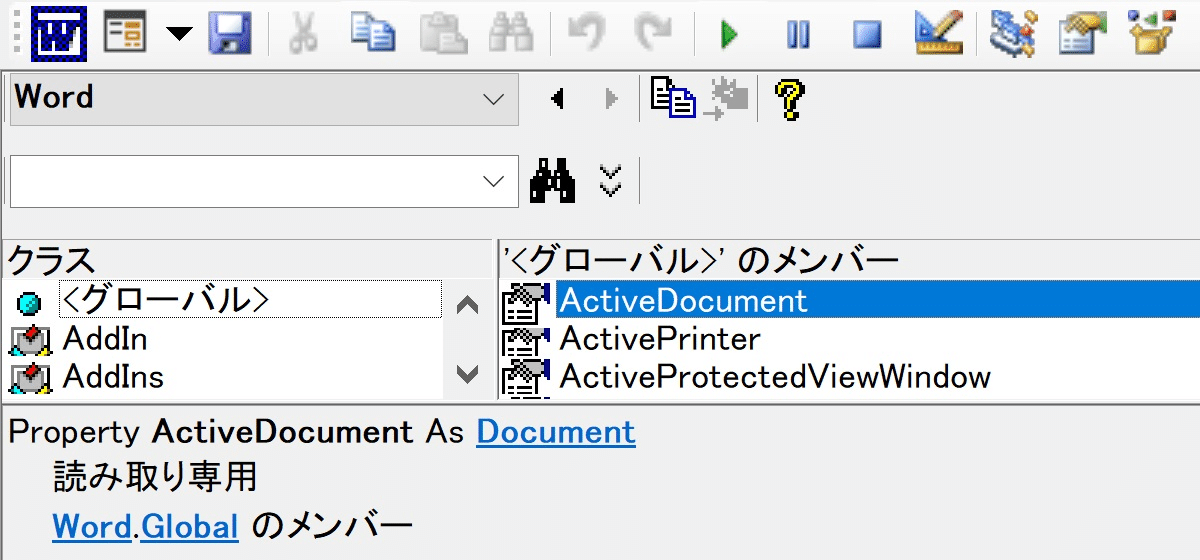Open the View Microsoft Word icon
1200x560 pixels.
pos(59,35)
